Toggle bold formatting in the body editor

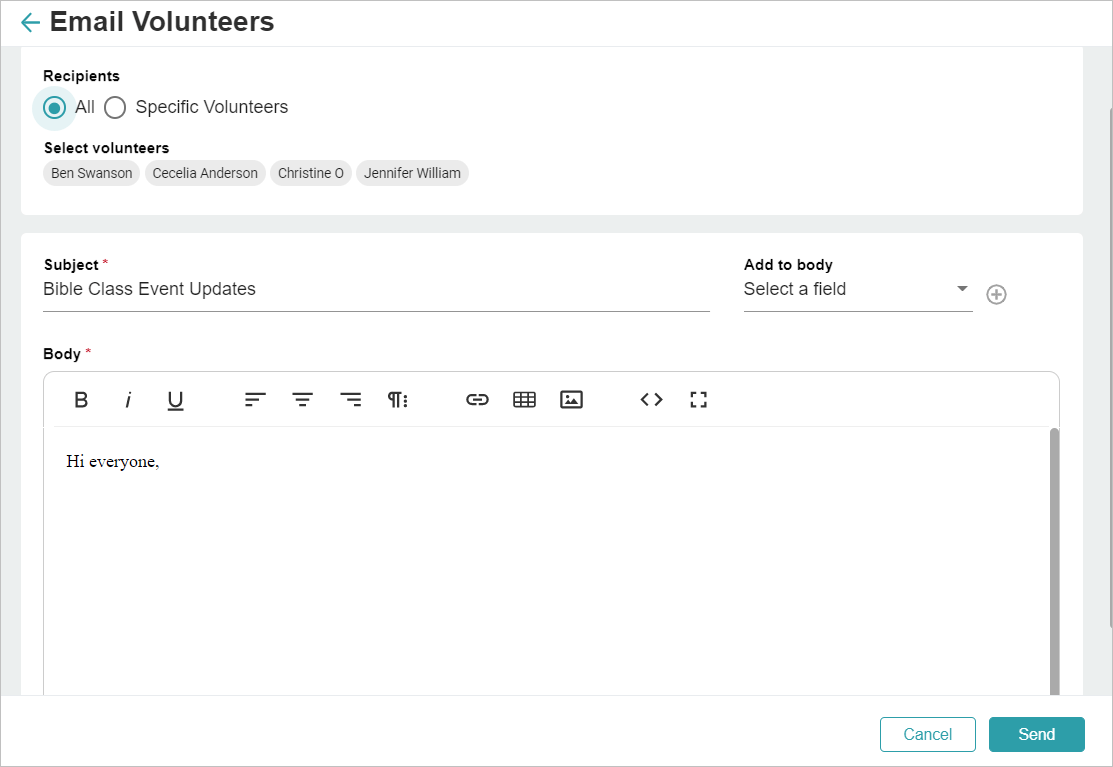click(81, 400)
